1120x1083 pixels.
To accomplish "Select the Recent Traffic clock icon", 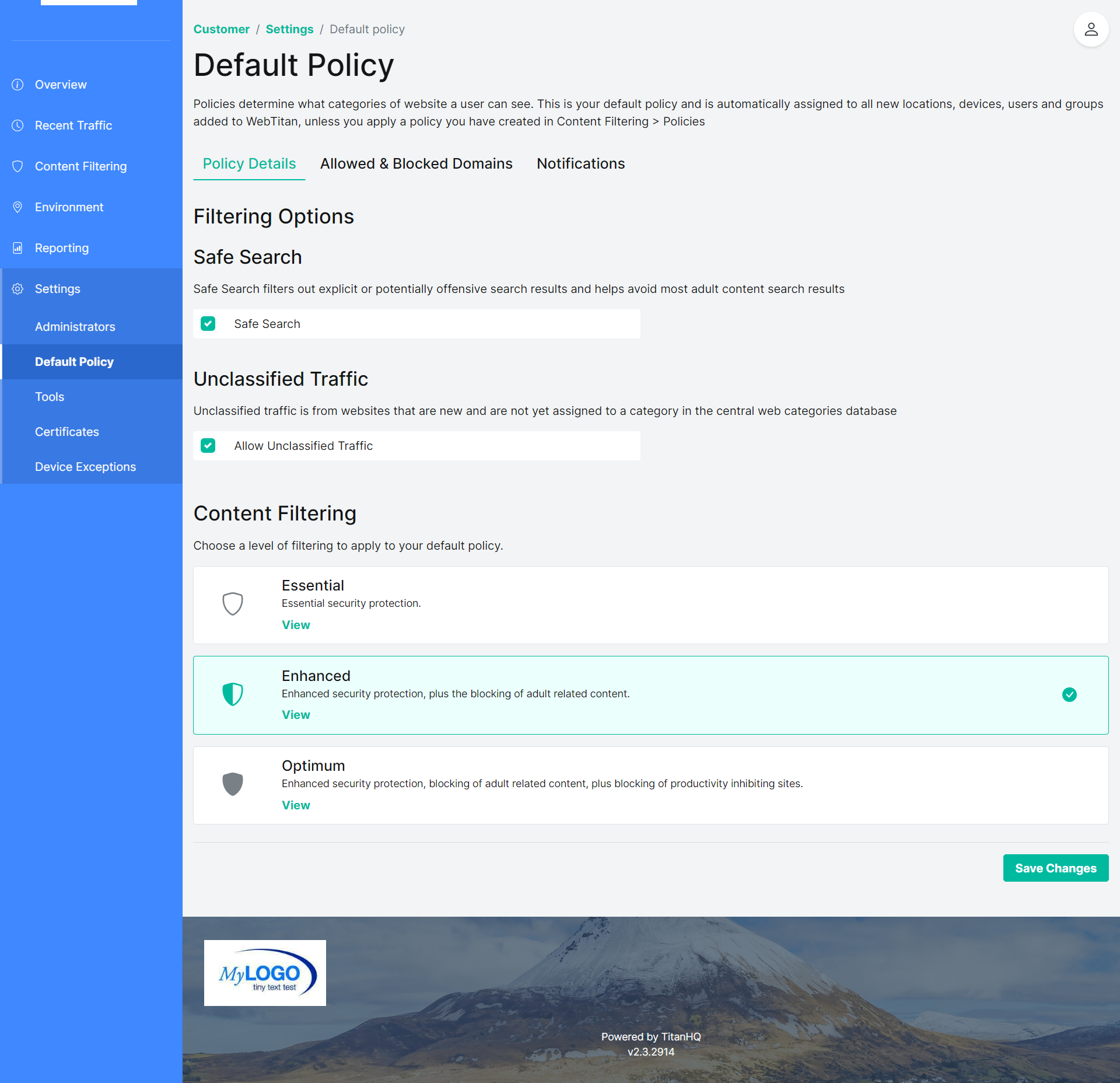I will point(17,125).
